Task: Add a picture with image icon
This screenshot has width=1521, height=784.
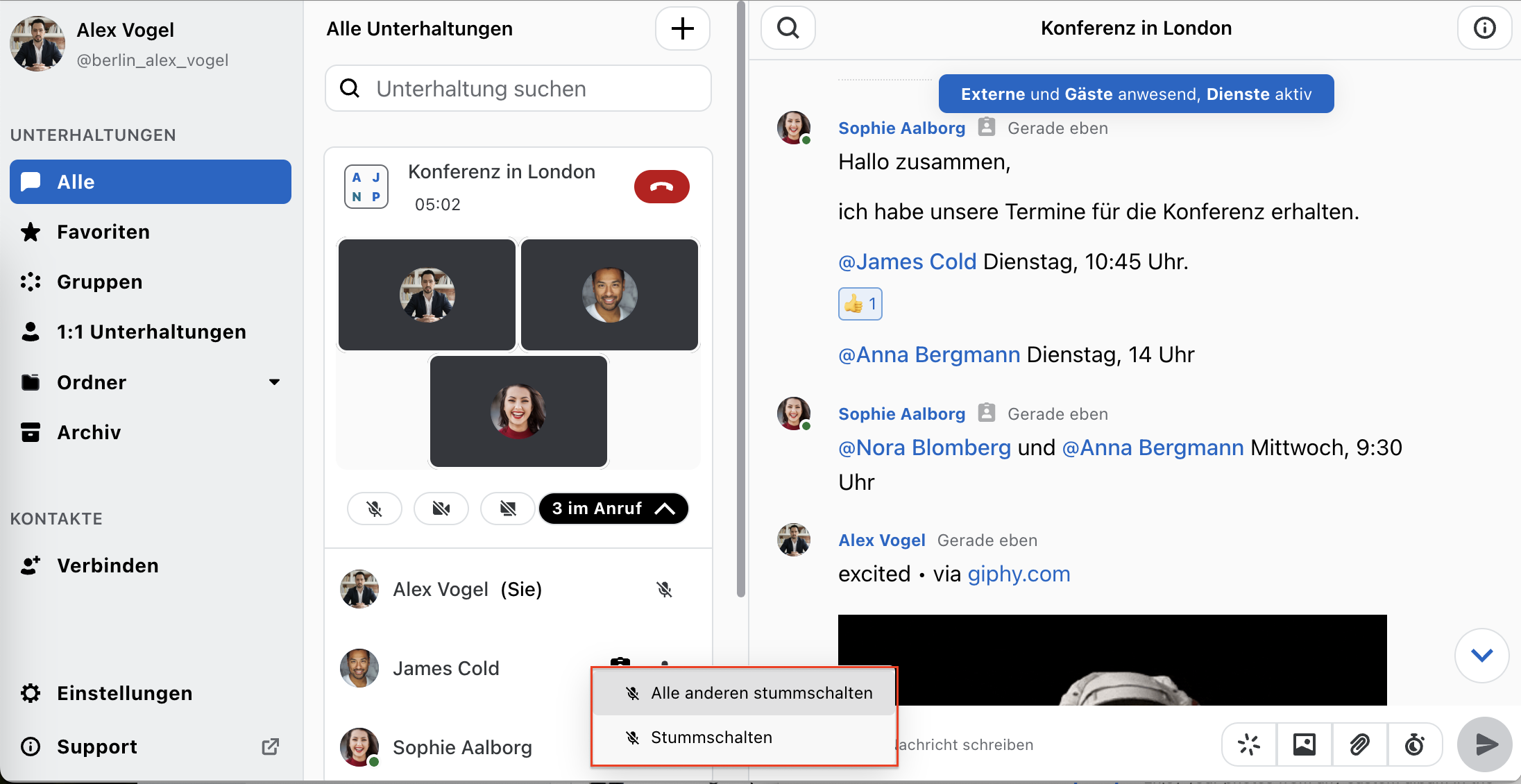Action: [x=1305, y=744]
